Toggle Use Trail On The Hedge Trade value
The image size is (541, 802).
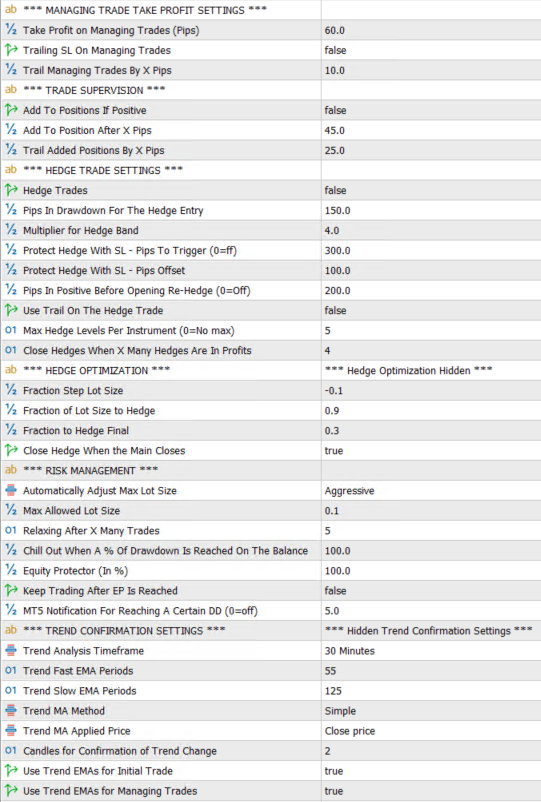[335, 310]
